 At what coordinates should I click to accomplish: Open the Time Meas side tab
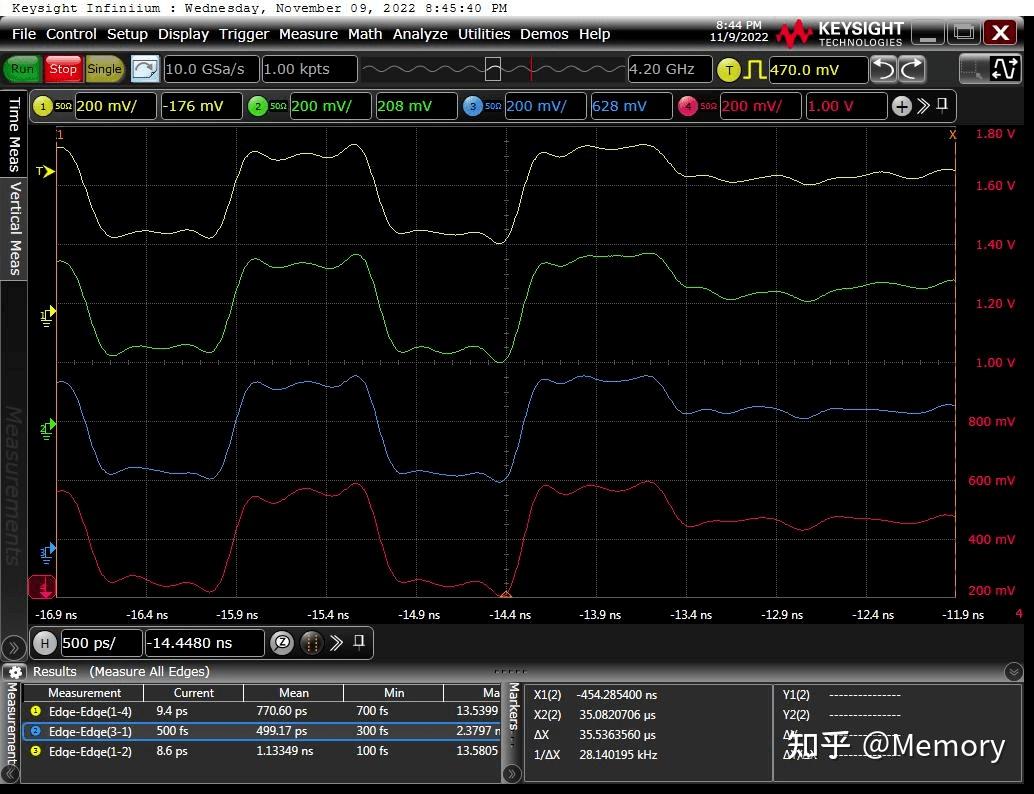(x=14, y=134)
